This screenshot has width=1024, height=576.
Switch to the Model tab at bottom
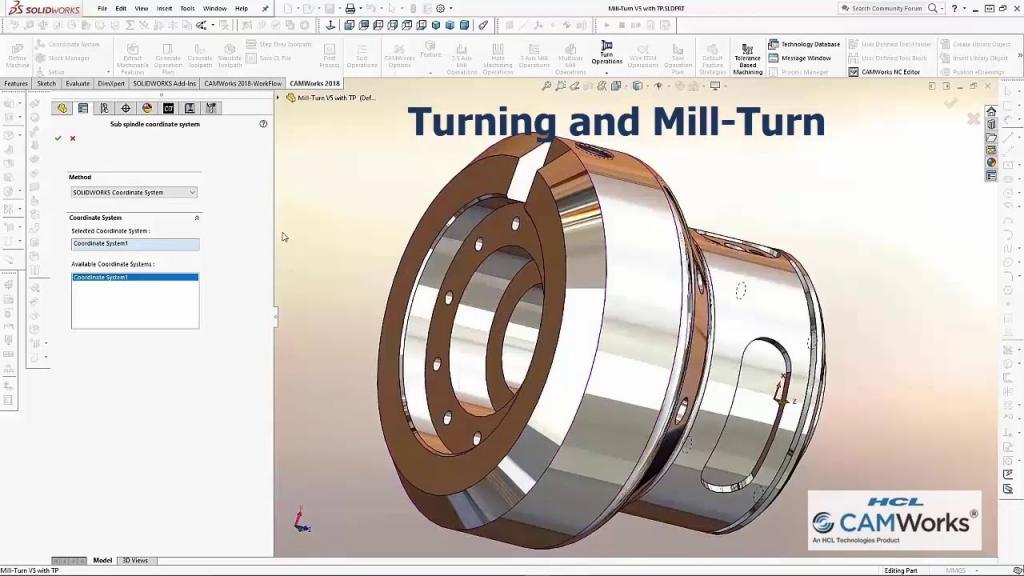[103, 560]
